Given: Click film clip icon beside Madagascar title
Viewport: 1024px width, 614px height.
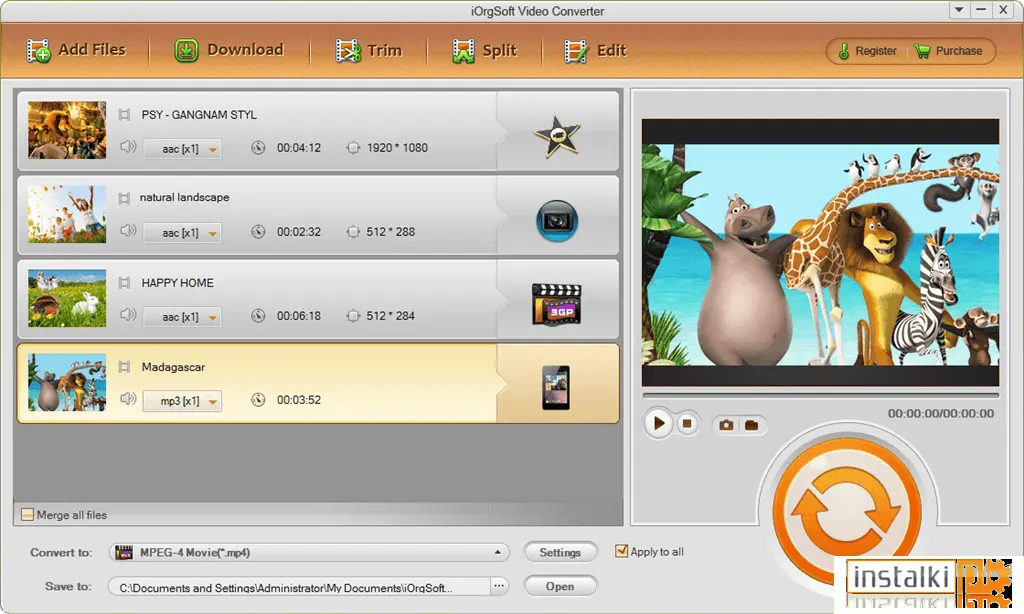Looking at the screenshot, I should click(124, 367).
